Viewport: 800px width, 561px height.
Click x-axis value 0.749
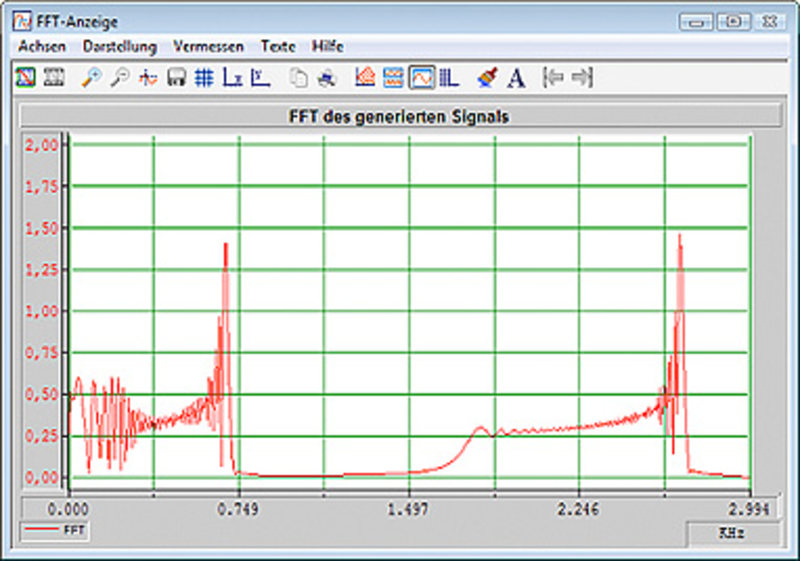point(238,509)
